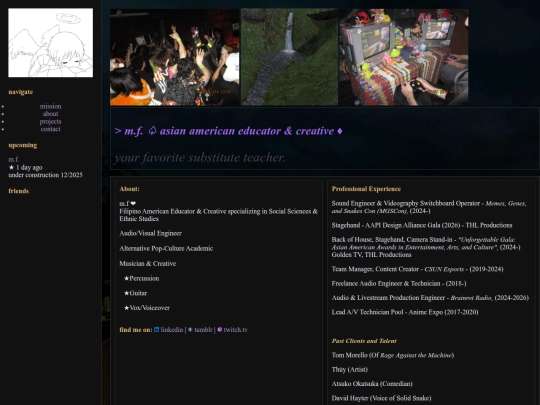Click 'Team Manager, Content Creator' CSUN Esports entry

[x=417, y=269]
